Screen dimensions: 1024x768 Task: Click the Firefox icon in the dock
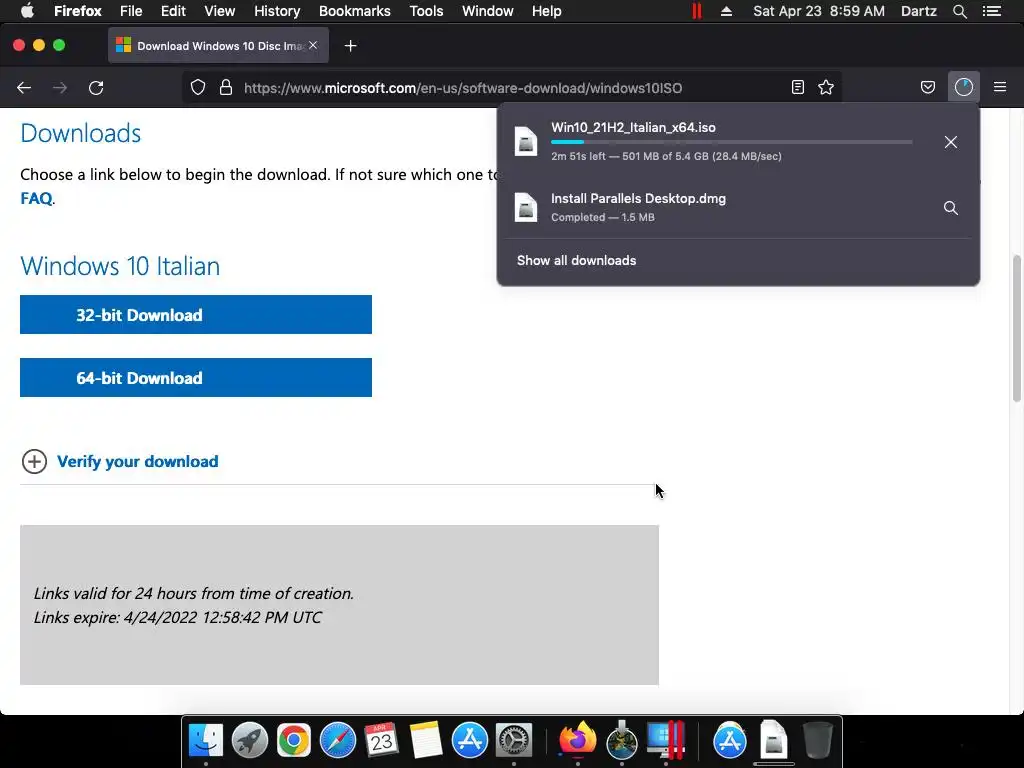[577, 741]
